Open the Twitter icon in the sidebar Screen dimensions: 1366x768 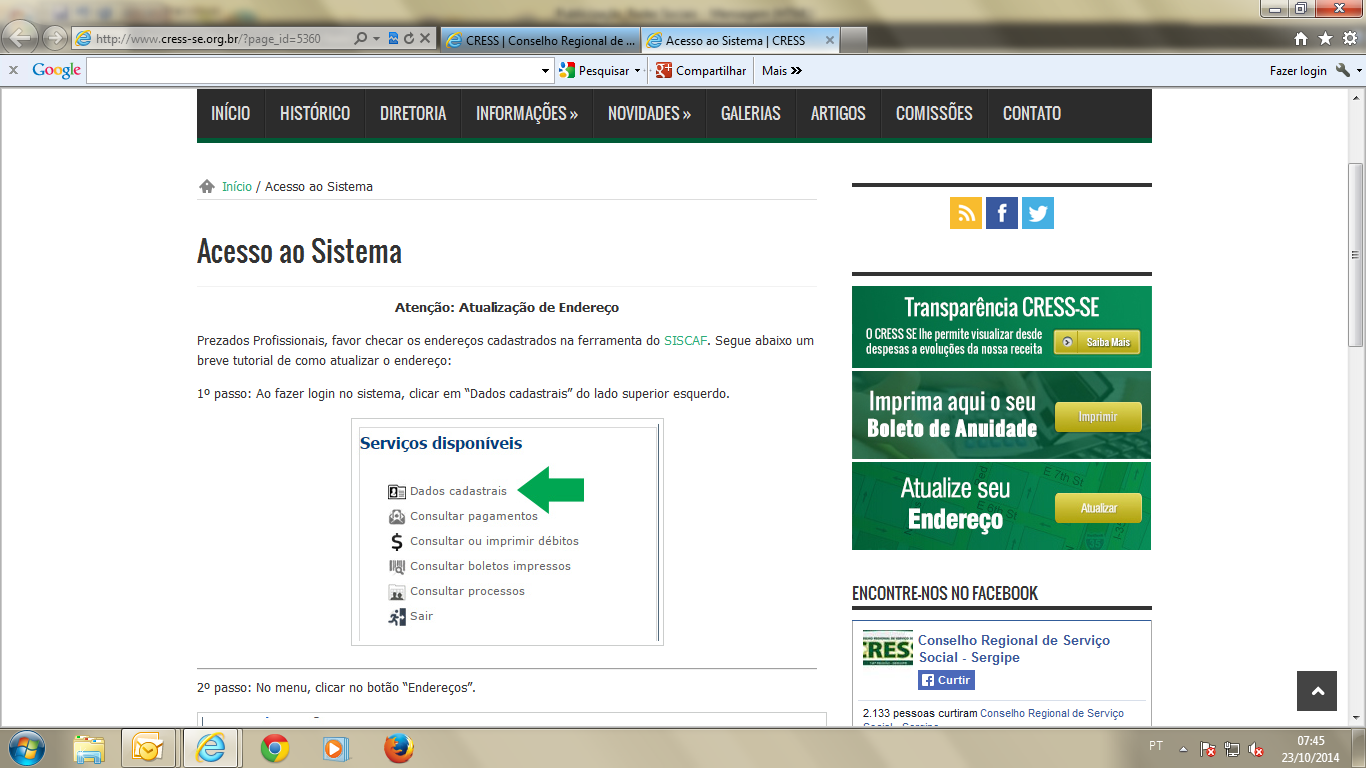1038,213
